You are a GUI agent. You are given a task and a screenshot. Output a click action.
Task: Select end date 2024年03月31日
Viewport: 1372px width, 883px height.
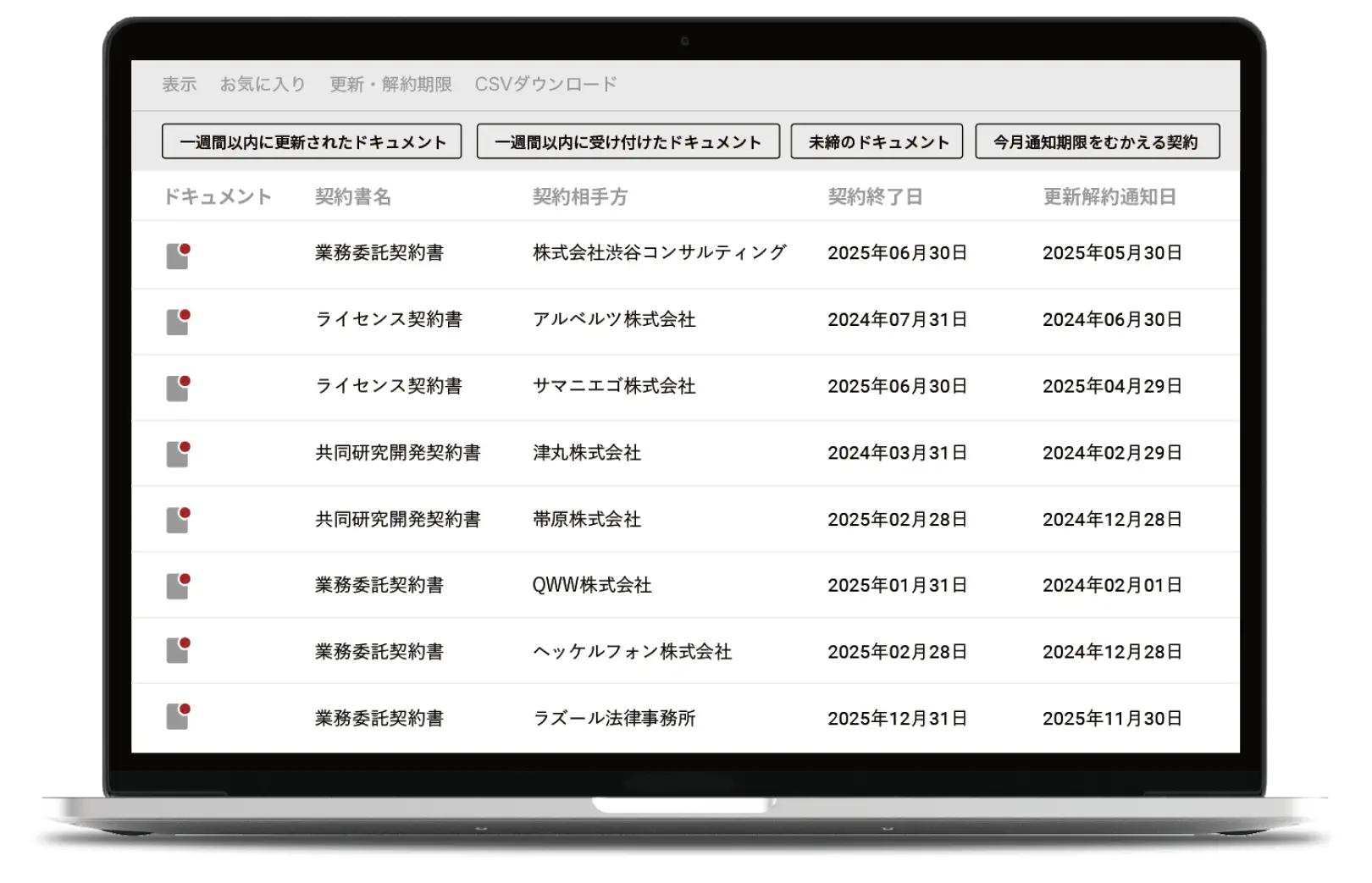coord(898,453)
